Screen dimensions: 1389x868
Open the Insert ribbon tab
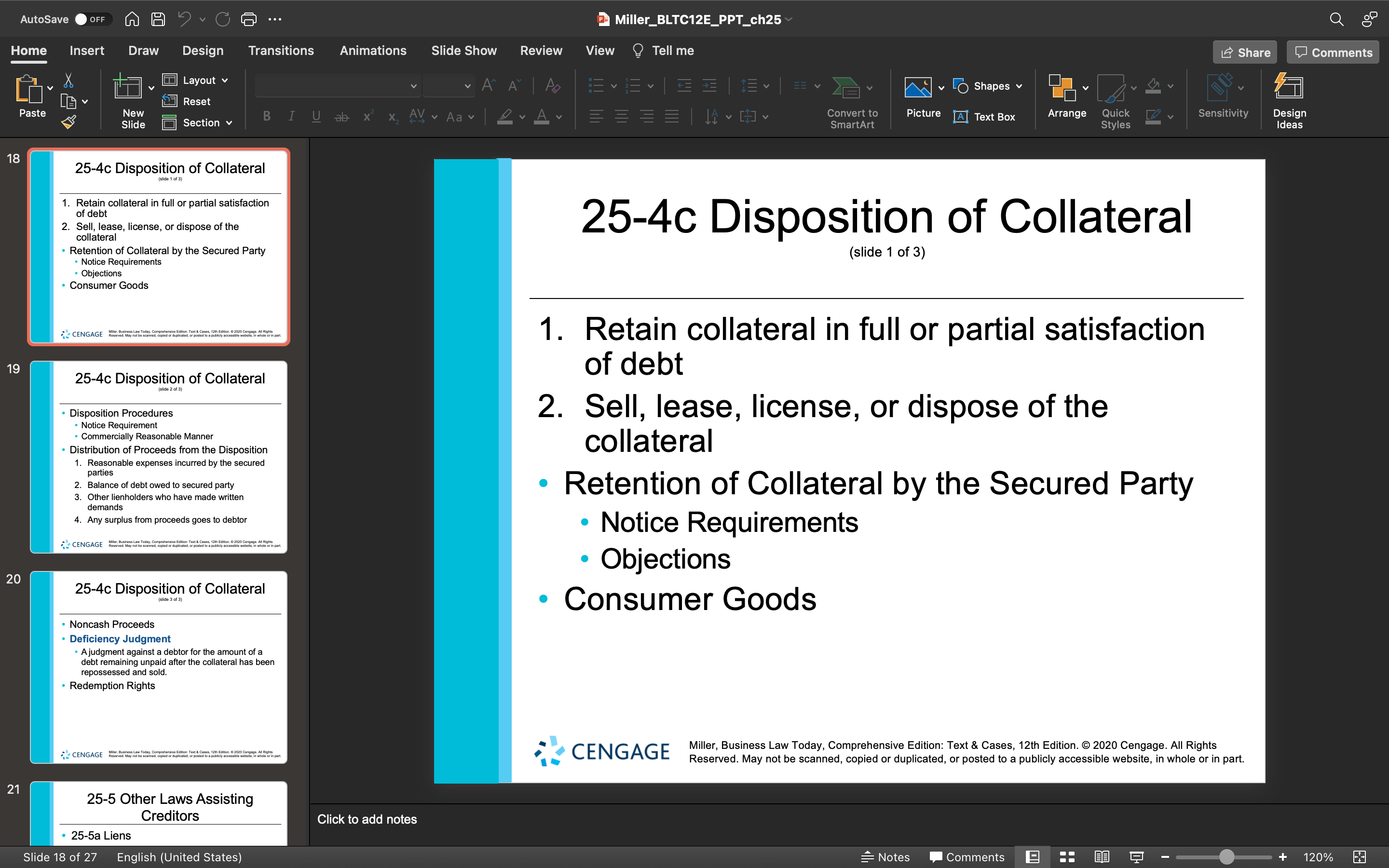[x=87, y=51]
